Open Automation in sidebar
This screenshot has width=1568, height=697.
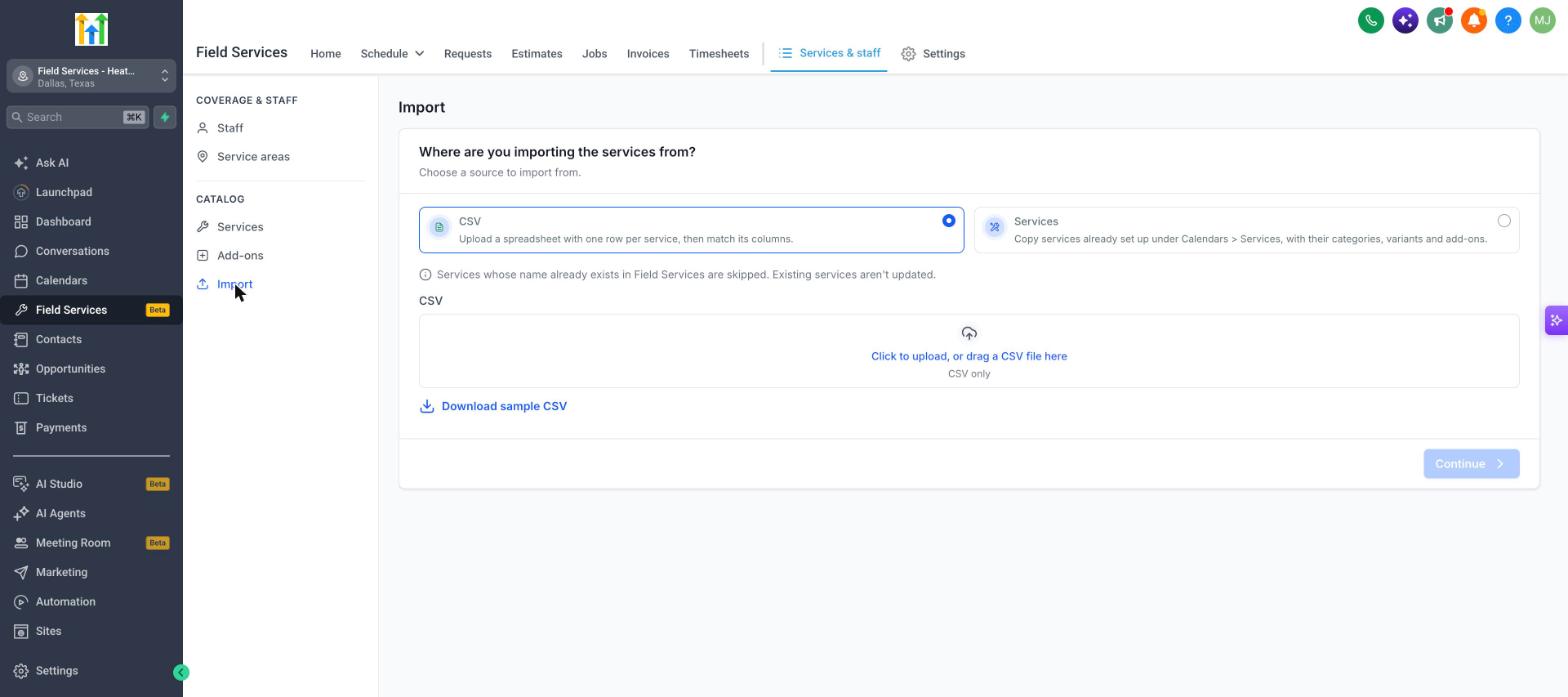pos(91,602)
